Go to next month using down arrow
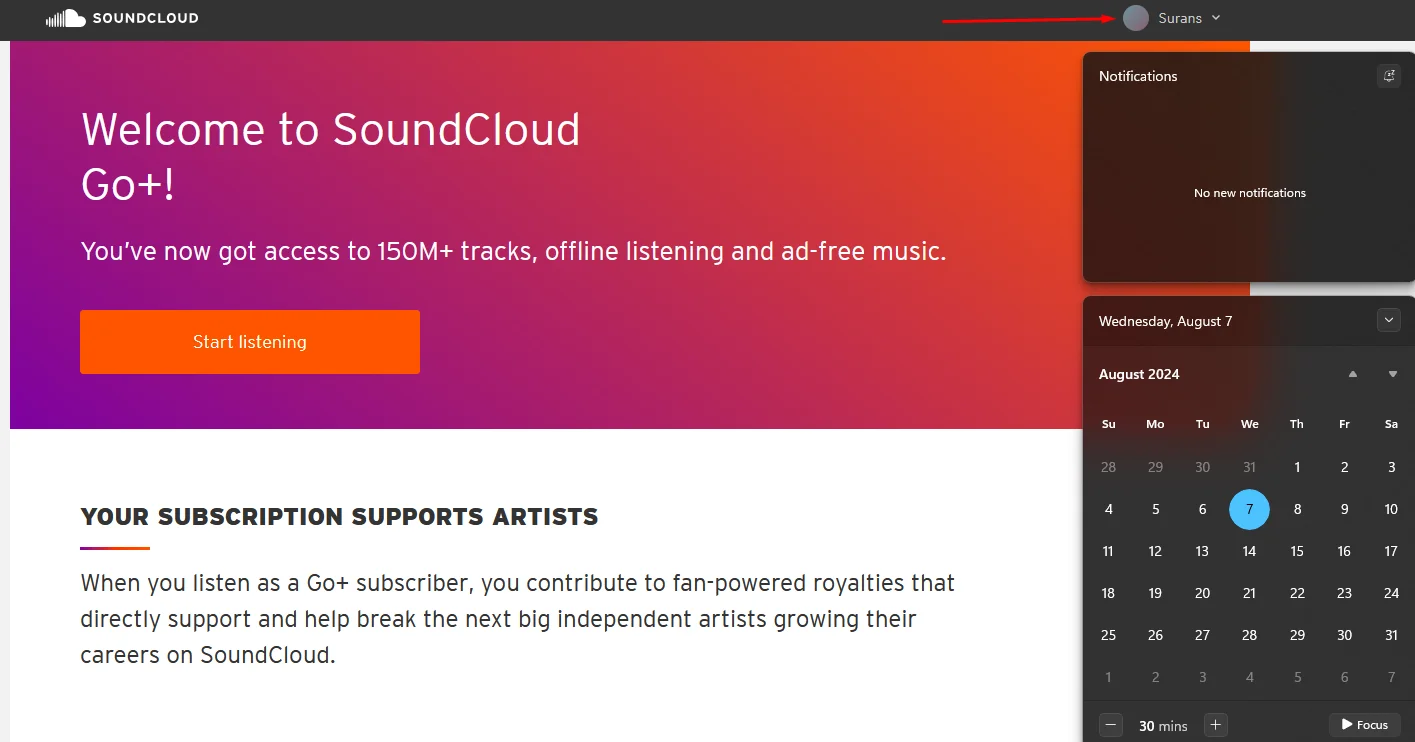The image size is (1415, 742). click(x=1393, y=374)
